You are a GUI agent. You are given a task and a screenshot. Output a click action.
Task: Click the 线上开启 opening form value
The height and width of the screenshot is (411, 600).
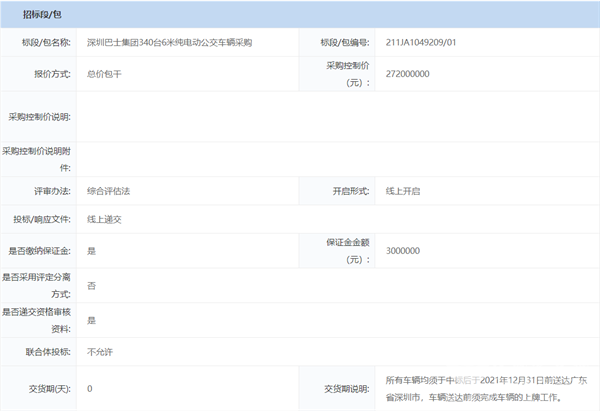[403, 190]
